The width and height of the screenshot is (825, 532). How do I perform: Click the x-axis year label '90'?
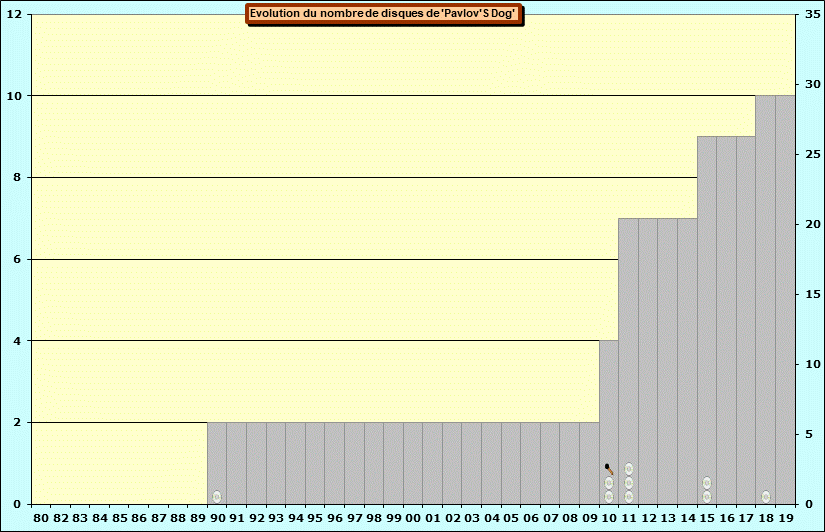click(217, 518)
